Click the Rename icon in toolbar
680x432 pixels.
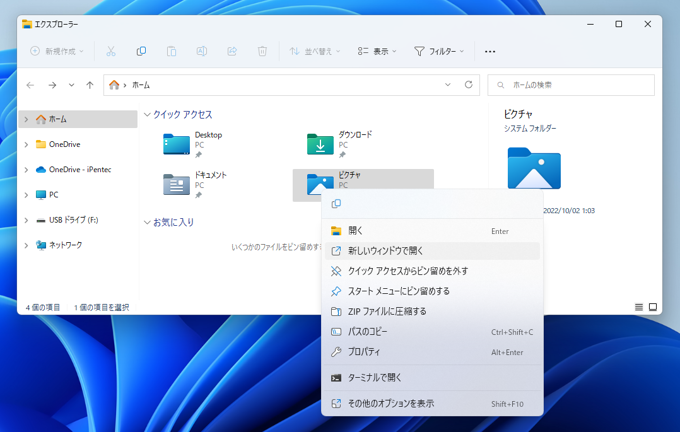(x=202, y=51)
